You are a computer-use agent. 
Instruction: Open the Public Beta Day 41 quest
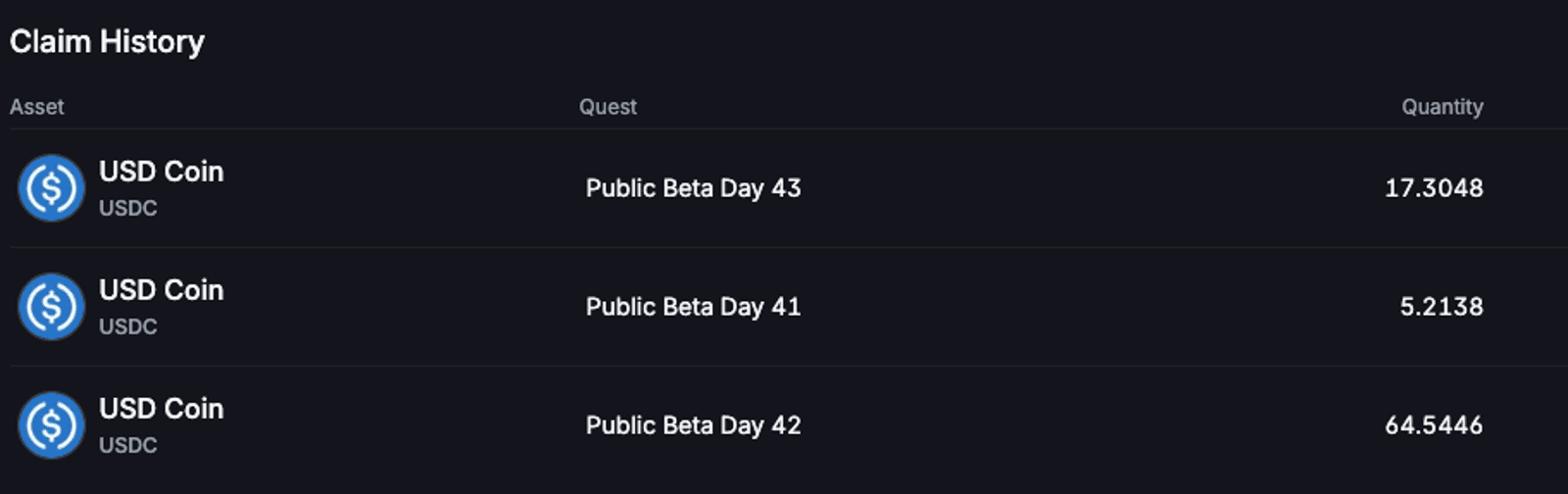click(694, 307)
